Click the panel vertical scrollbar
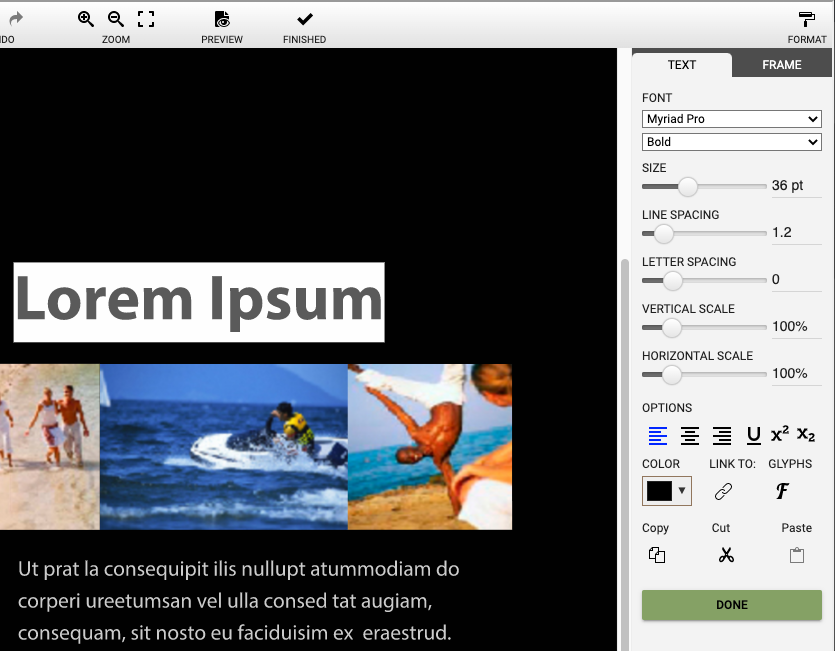 [x=625, y=454]
